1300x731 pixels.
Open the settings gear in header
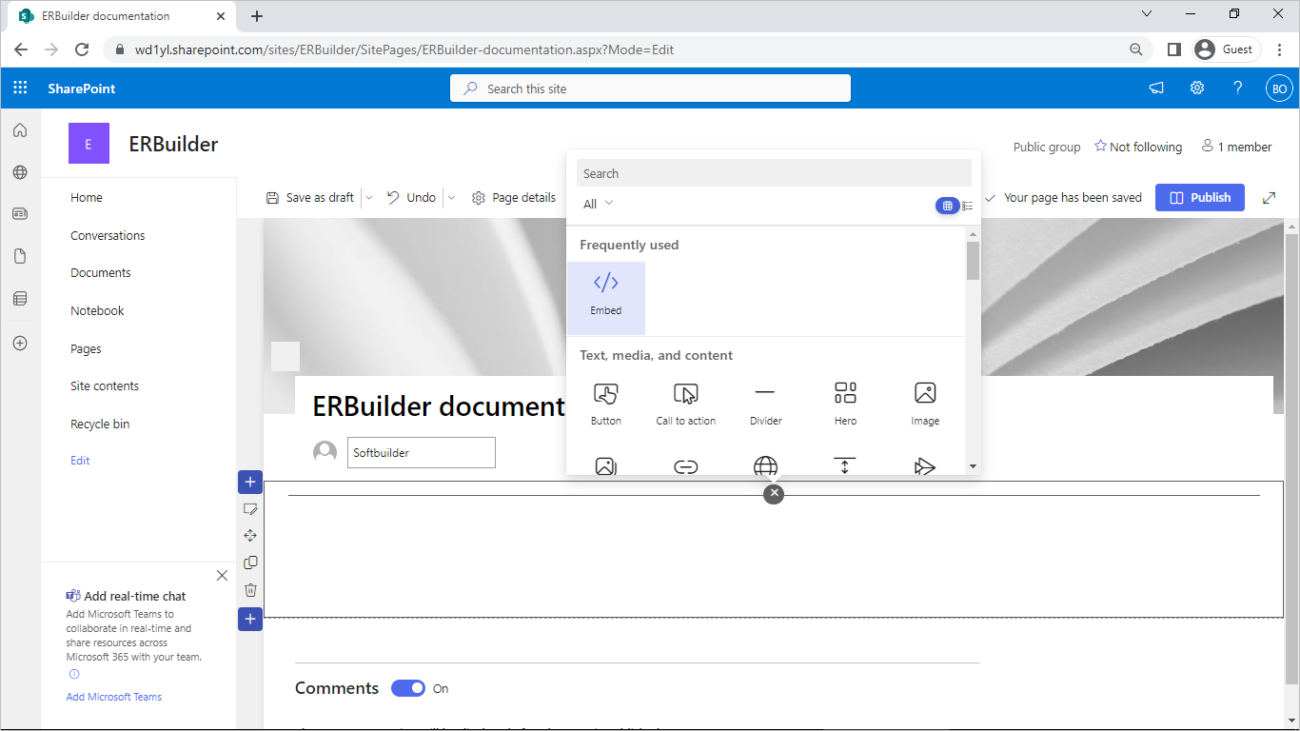(1197, 88)
